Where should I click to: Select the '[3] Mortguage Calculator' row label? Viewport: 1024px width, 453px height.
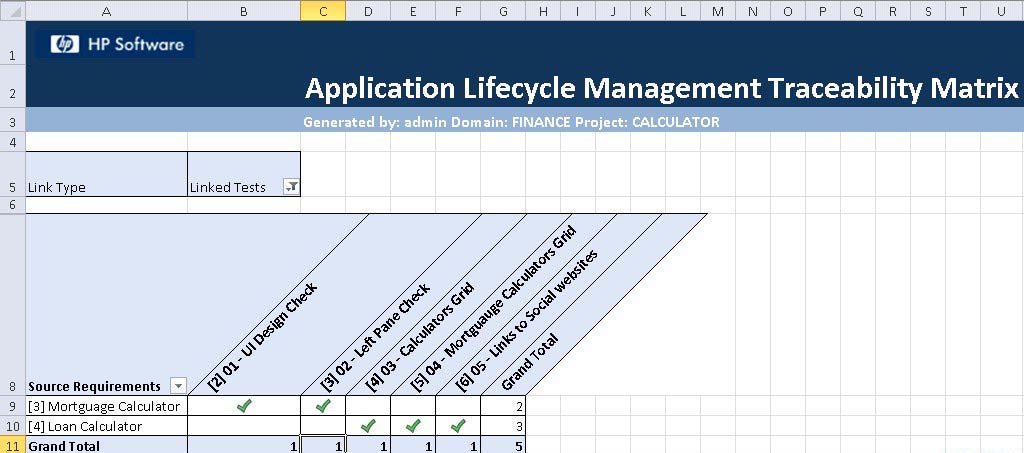click(106, 406)
